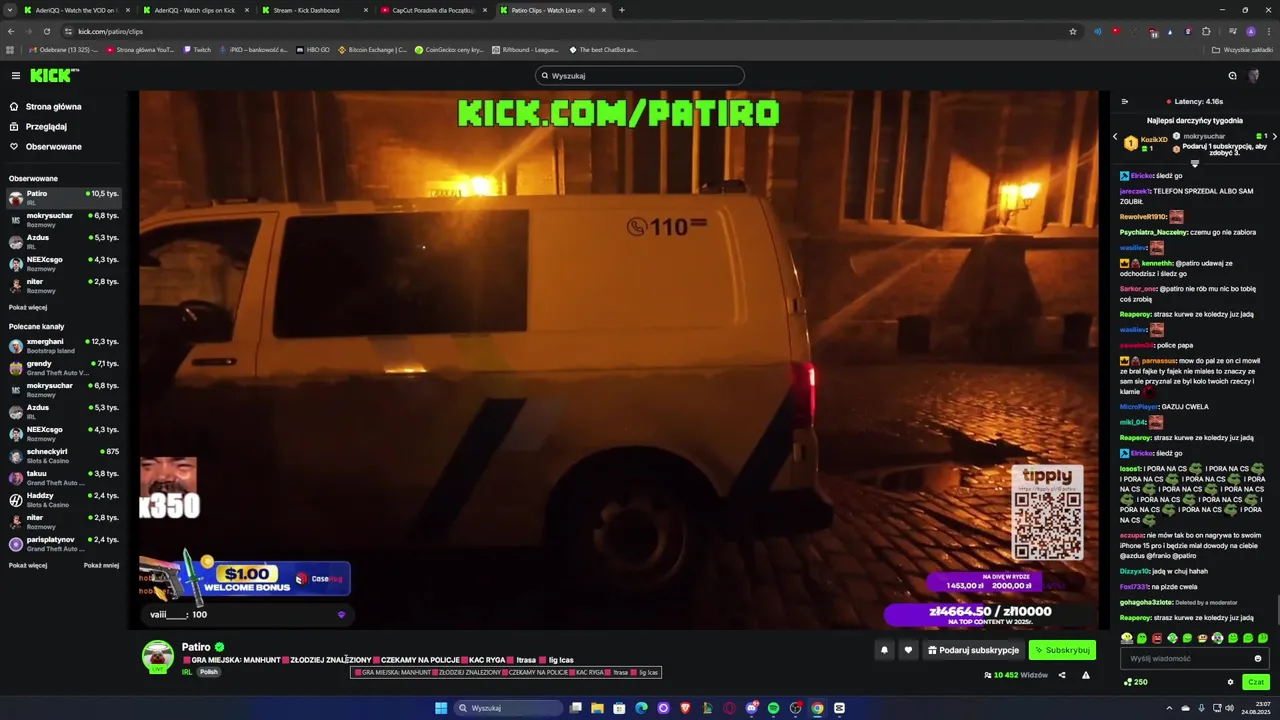
Task: Click the Polish language tag
Action: [208, 672]
